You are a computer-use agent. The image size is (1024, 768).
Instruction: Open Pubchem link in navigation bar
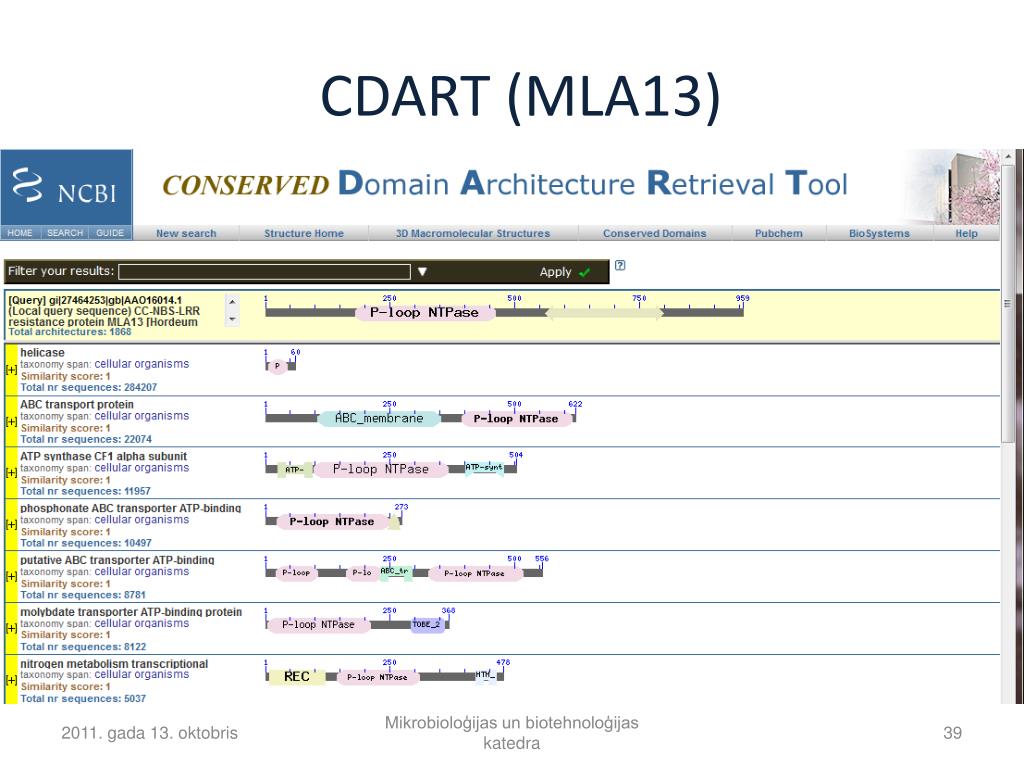[x=778, y=233]
